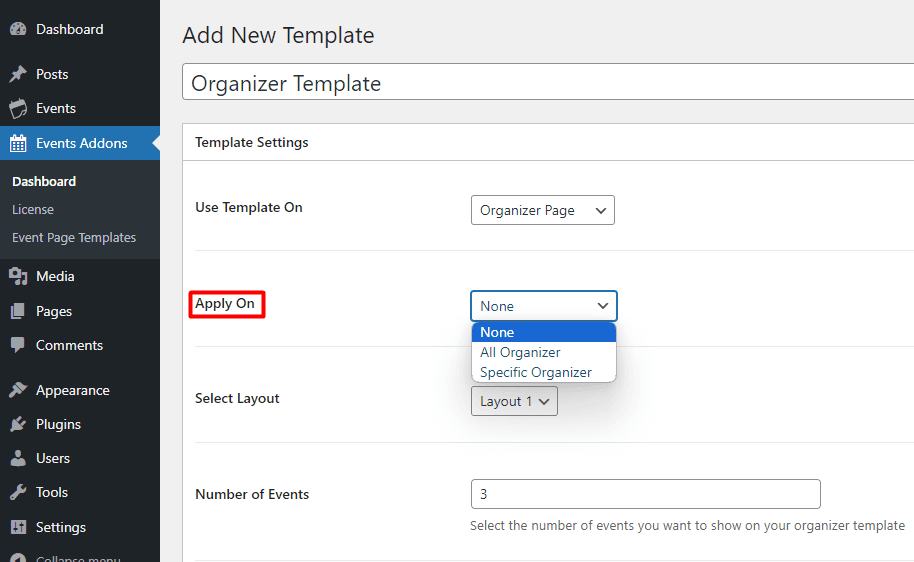Click the Users person icon
Image resolution: width=914 pixels, height=562 pixels.
point(18,458)
